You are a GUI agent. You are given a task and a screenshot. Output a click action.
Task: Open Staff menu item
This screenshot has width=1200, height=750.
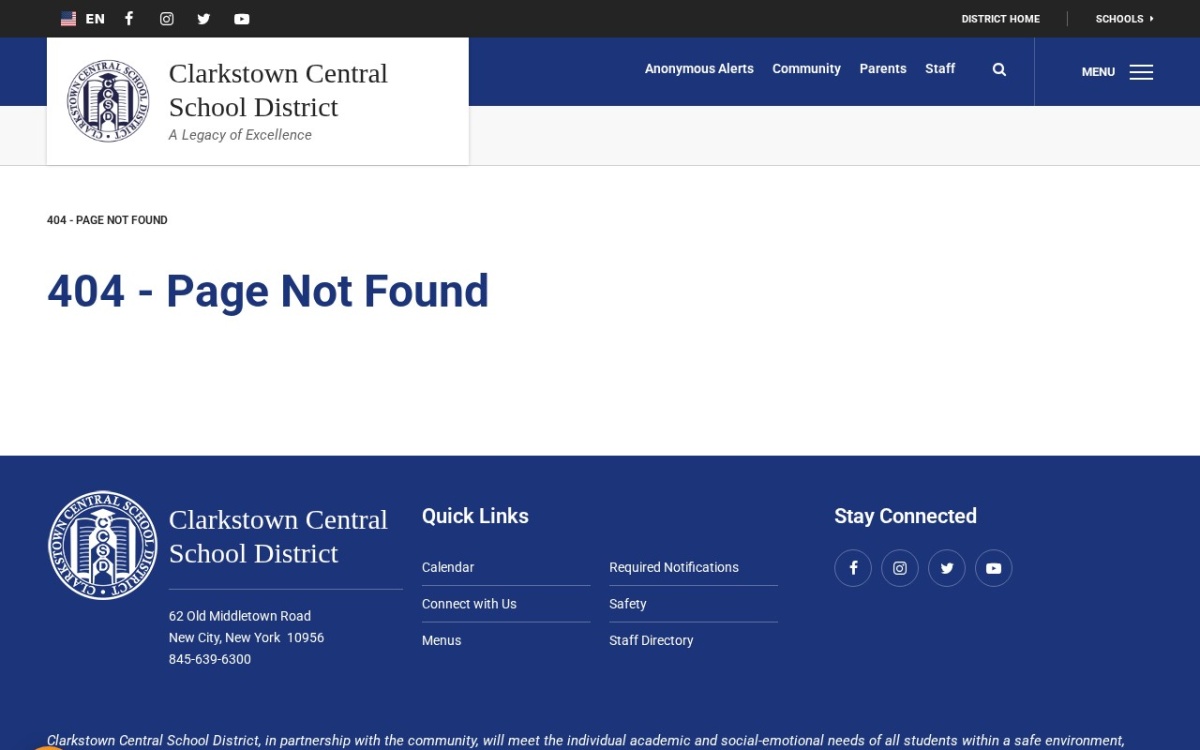click(940, 69)
